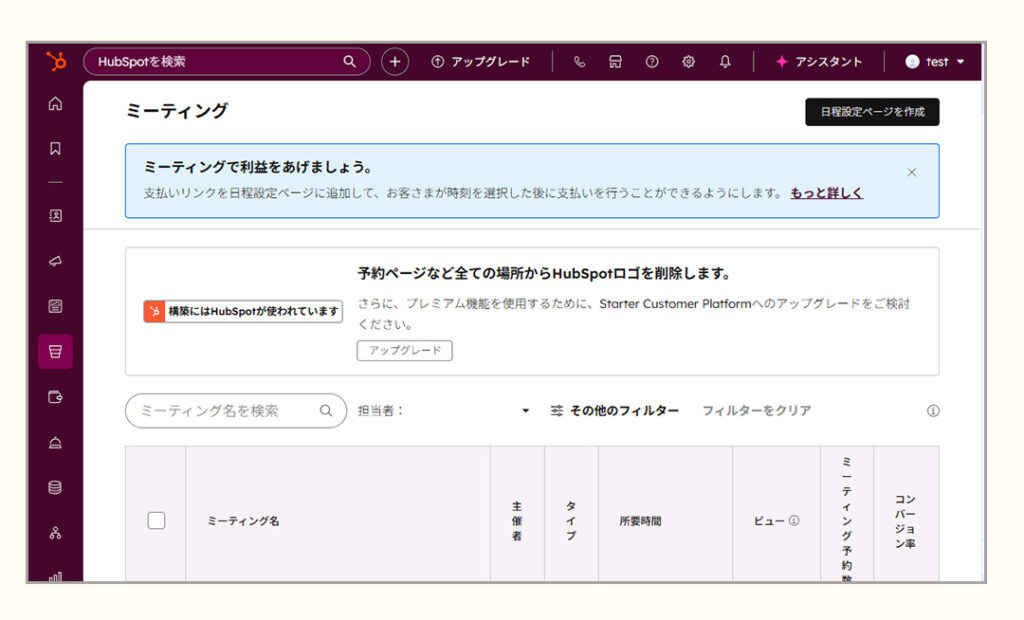Open the marketplace store icon

coord(615,62)
